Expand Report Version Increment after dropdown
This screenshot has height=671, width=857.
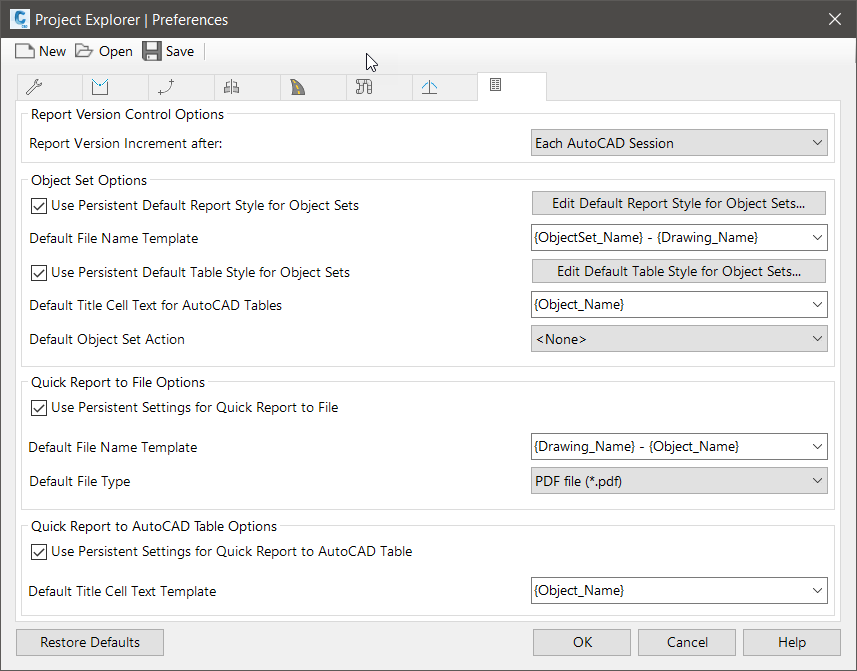[x=679, y=143]
